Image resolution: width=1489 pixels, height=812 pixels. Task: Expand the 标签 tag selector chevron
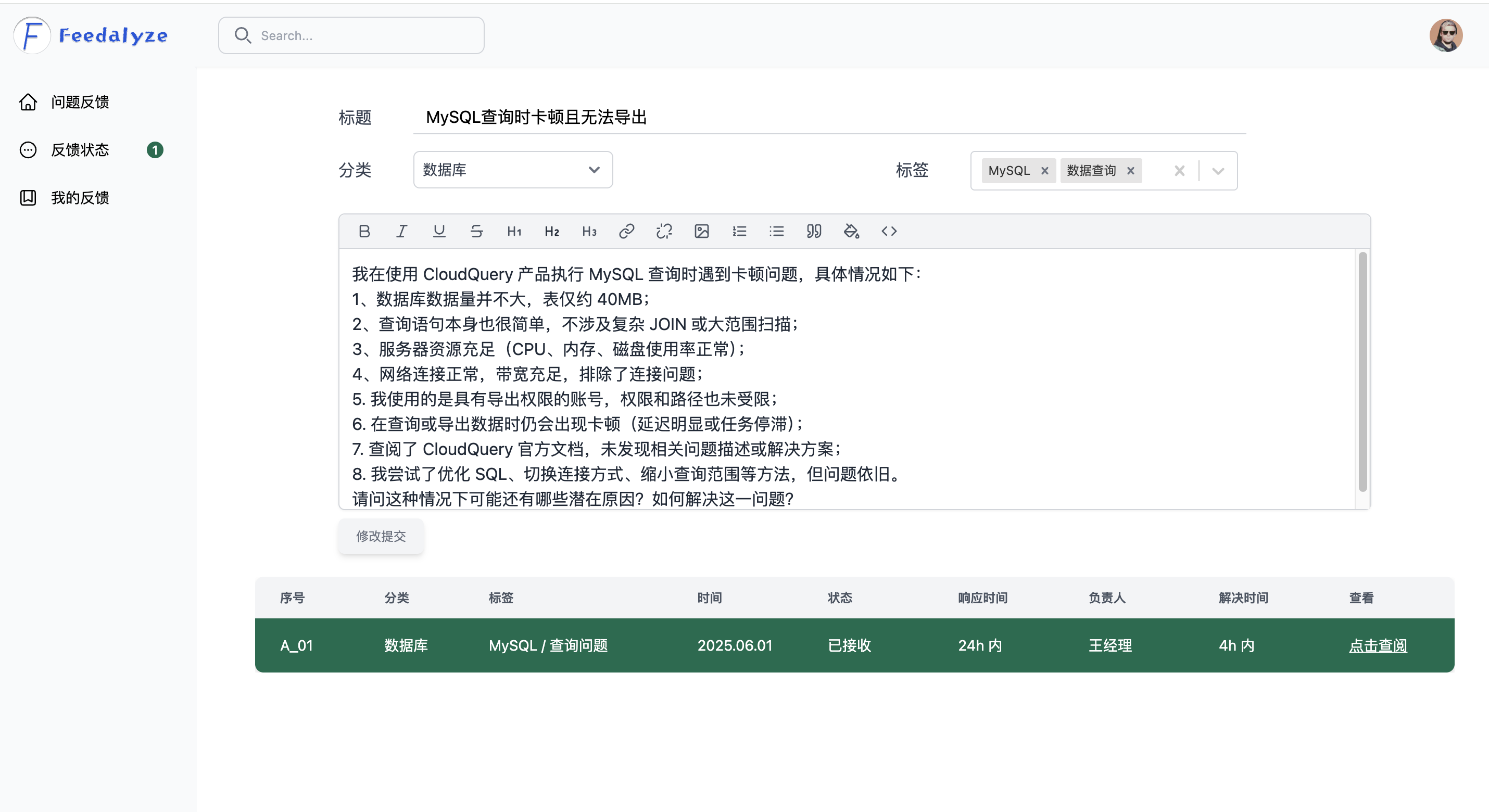(1218, 171)
